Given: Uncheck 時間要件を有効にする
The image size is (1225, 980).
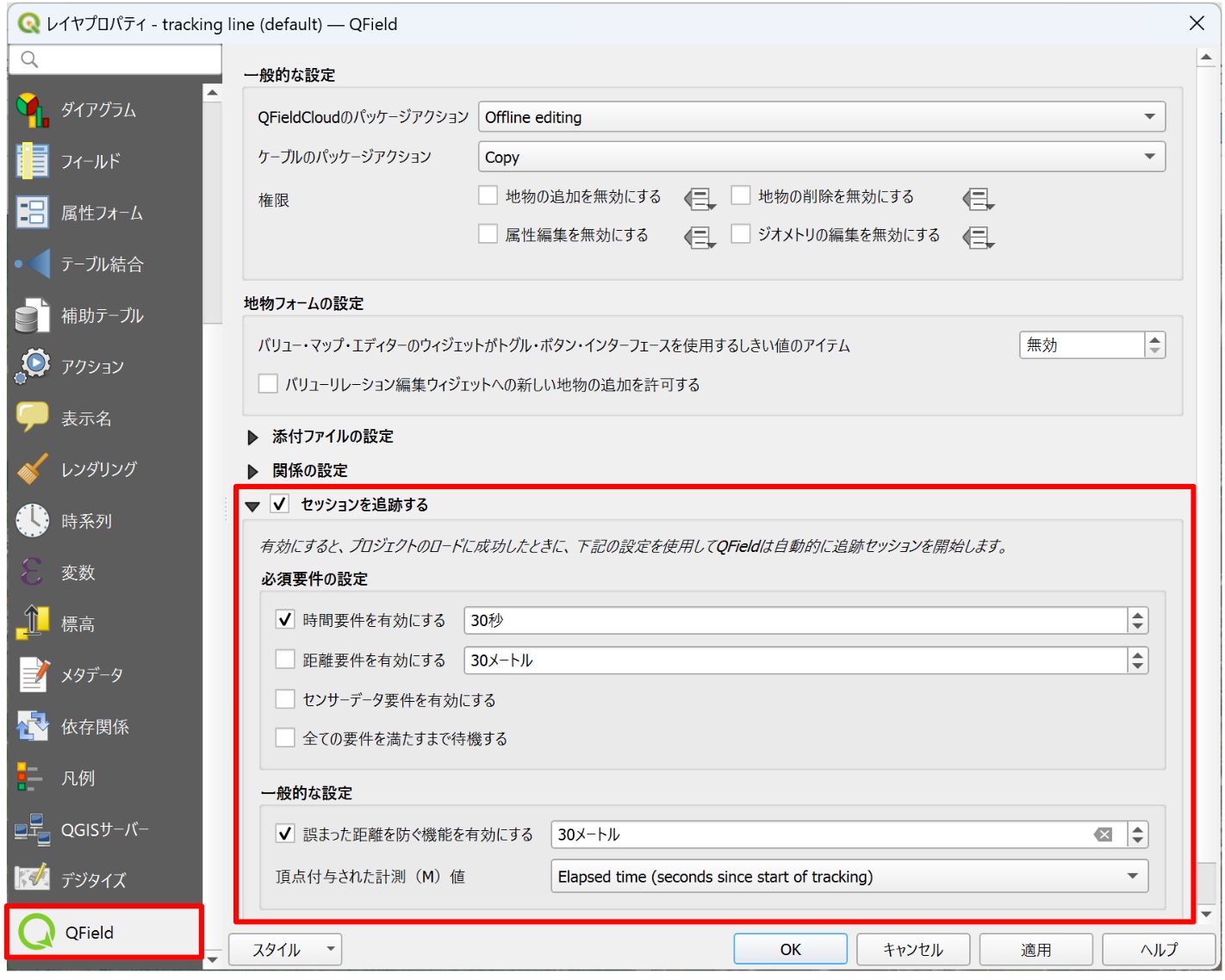Looking at the screenshot, I should (x=285, y=619).
